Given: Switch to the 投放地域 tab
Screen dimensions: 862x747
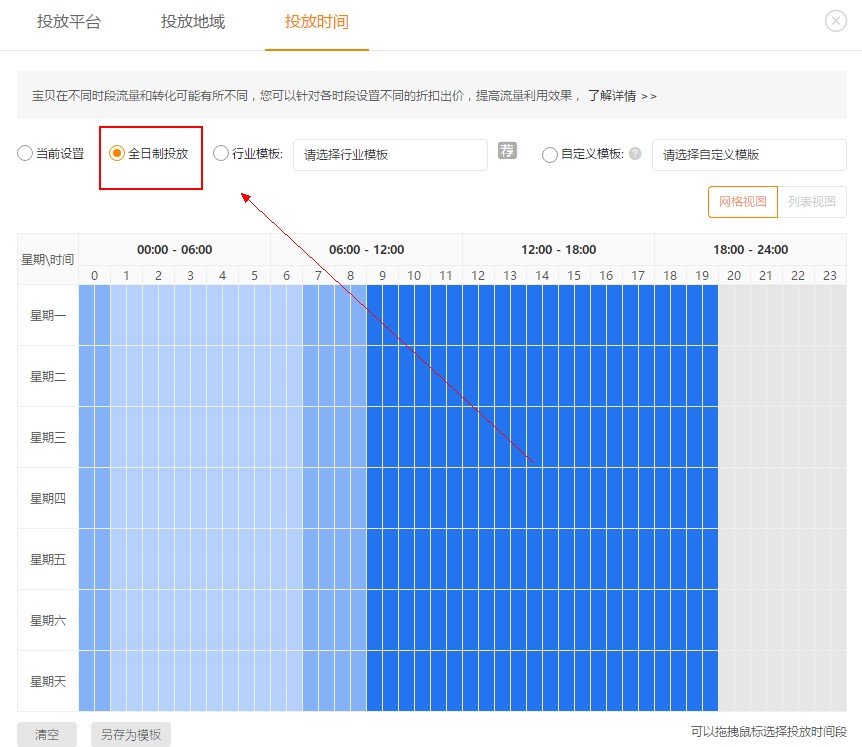Looking at the screenshot, I should [x=194, y=20].
